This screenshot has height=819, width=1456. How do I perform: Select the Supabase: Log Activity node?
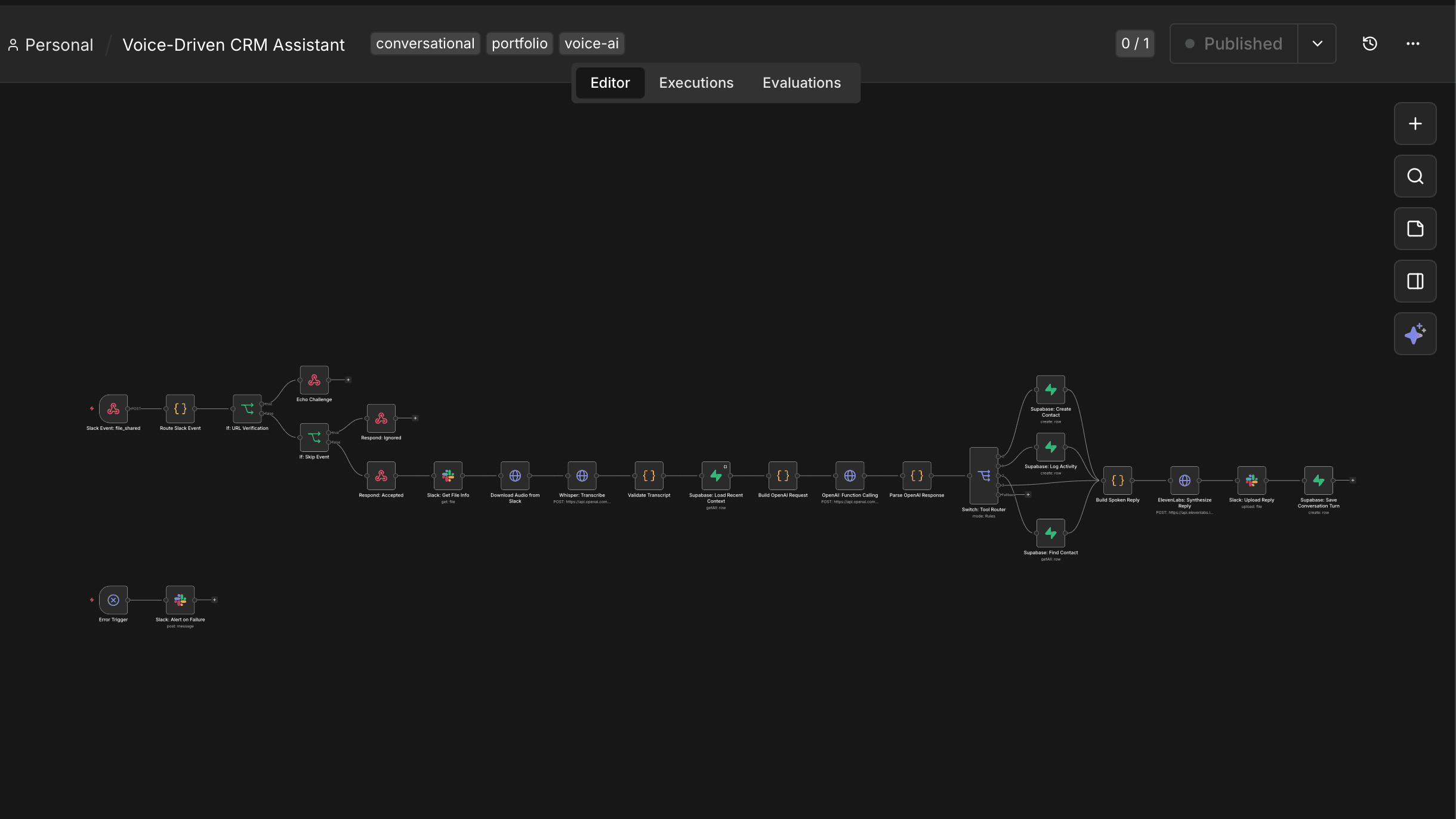point(1051,447)
